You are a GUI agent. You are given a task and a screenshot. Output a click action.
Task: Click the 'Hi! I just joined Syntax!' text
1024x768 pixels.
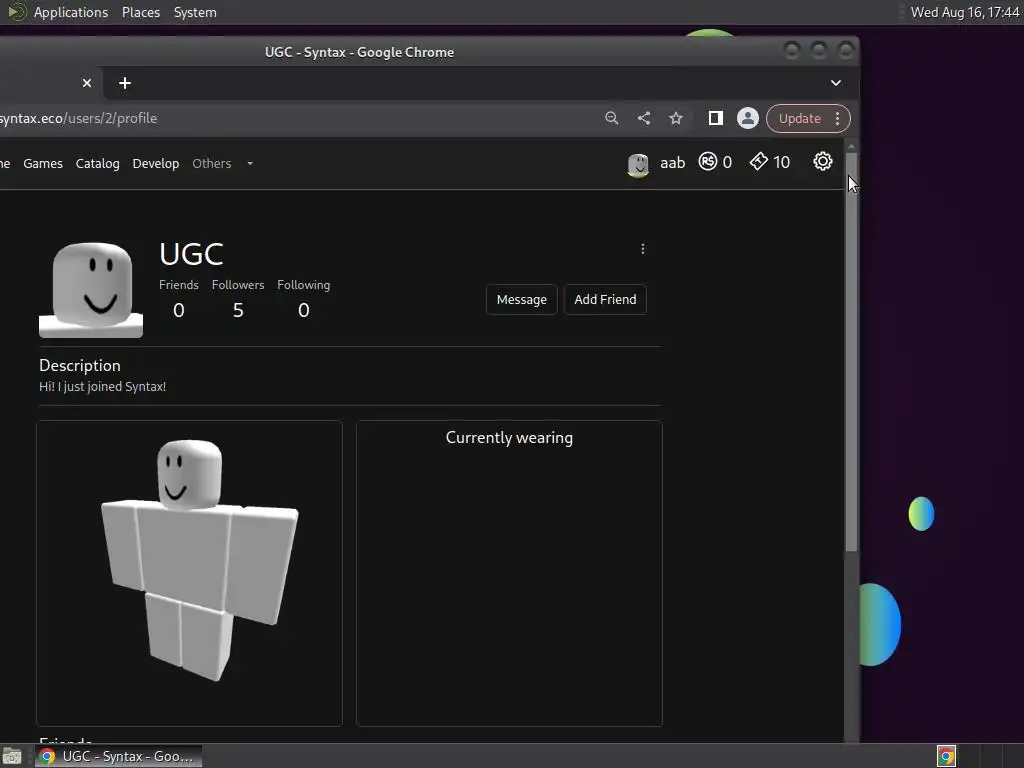(103, 387)
